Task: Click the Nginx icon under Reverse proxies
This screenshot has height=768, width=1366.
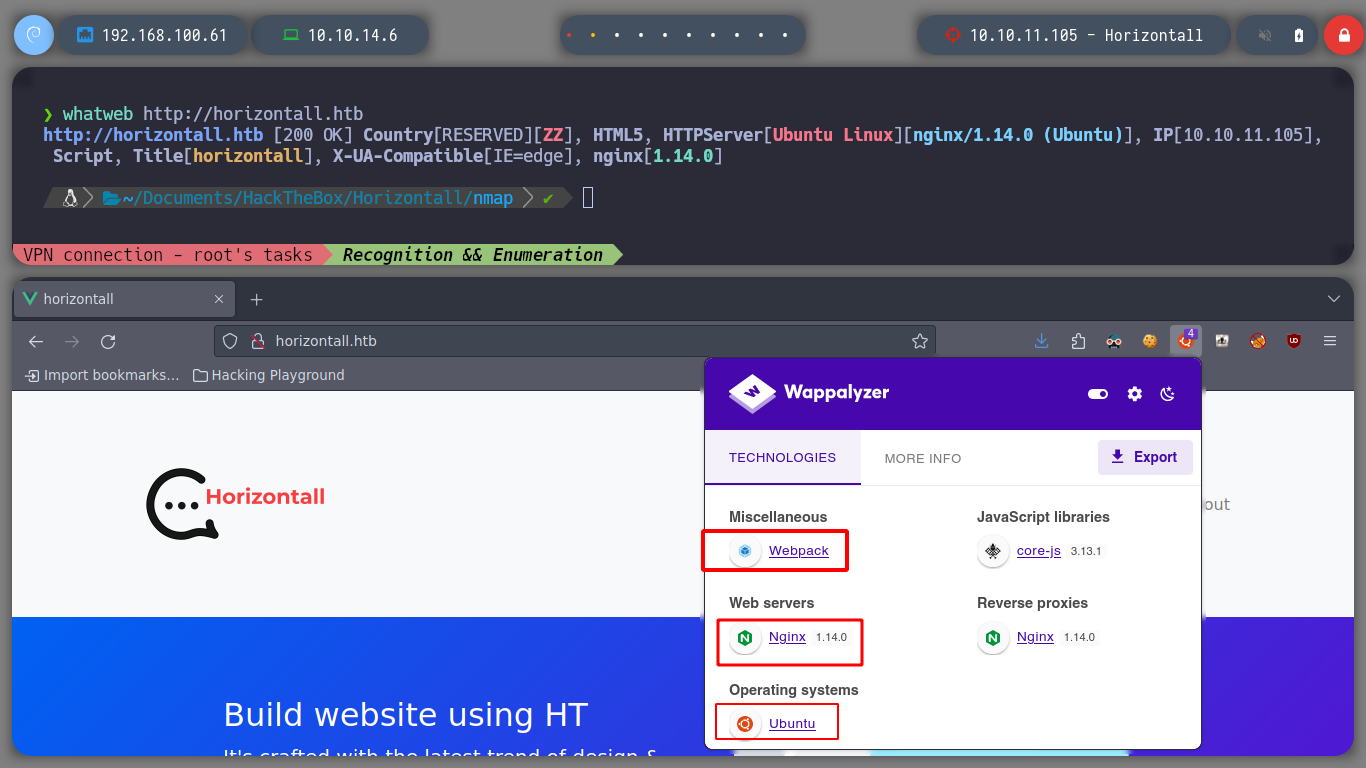Action: point(993,637)
